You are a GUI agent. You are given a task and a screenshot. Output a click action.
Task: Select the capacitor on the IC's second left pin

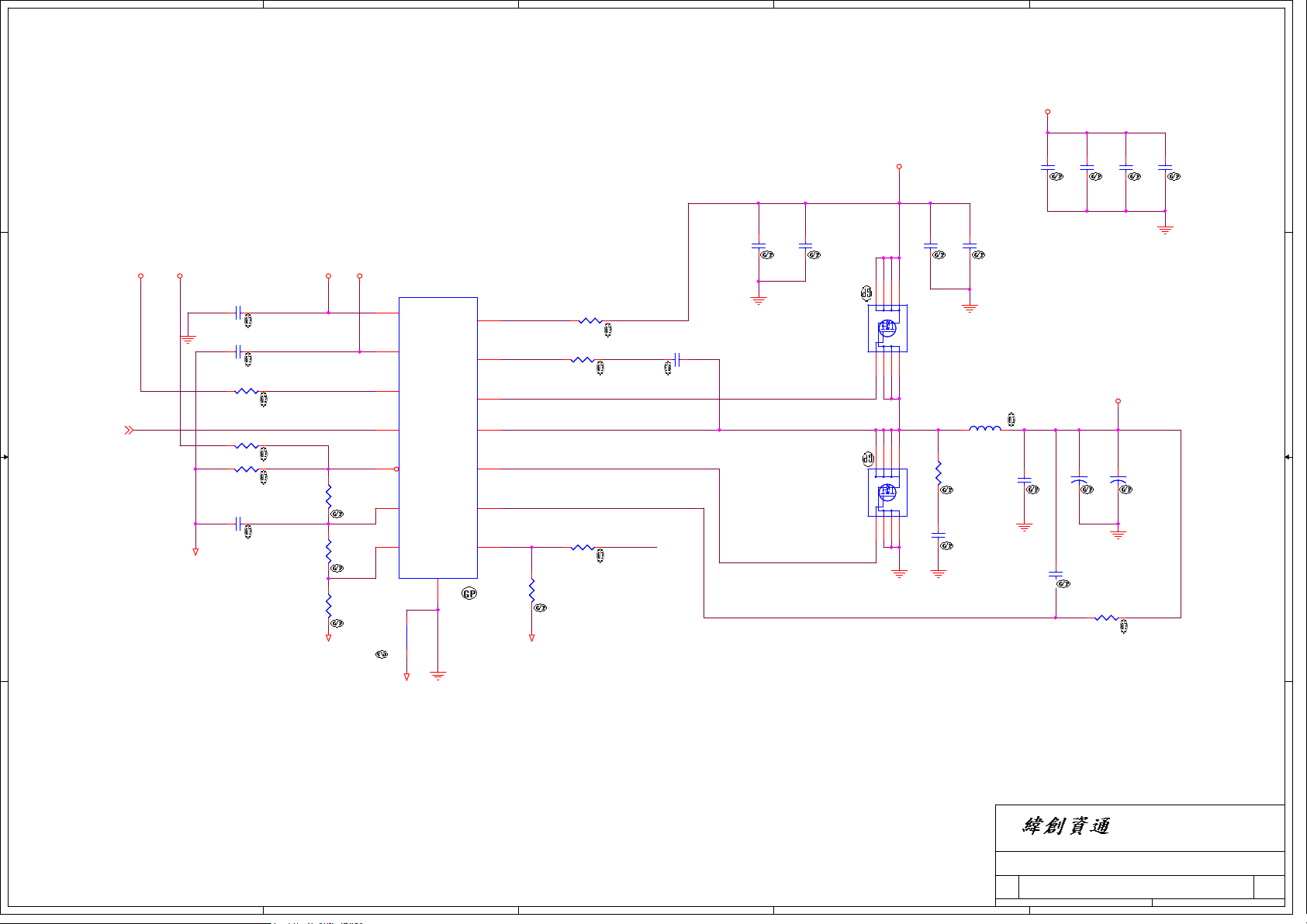tap(238, 351)
